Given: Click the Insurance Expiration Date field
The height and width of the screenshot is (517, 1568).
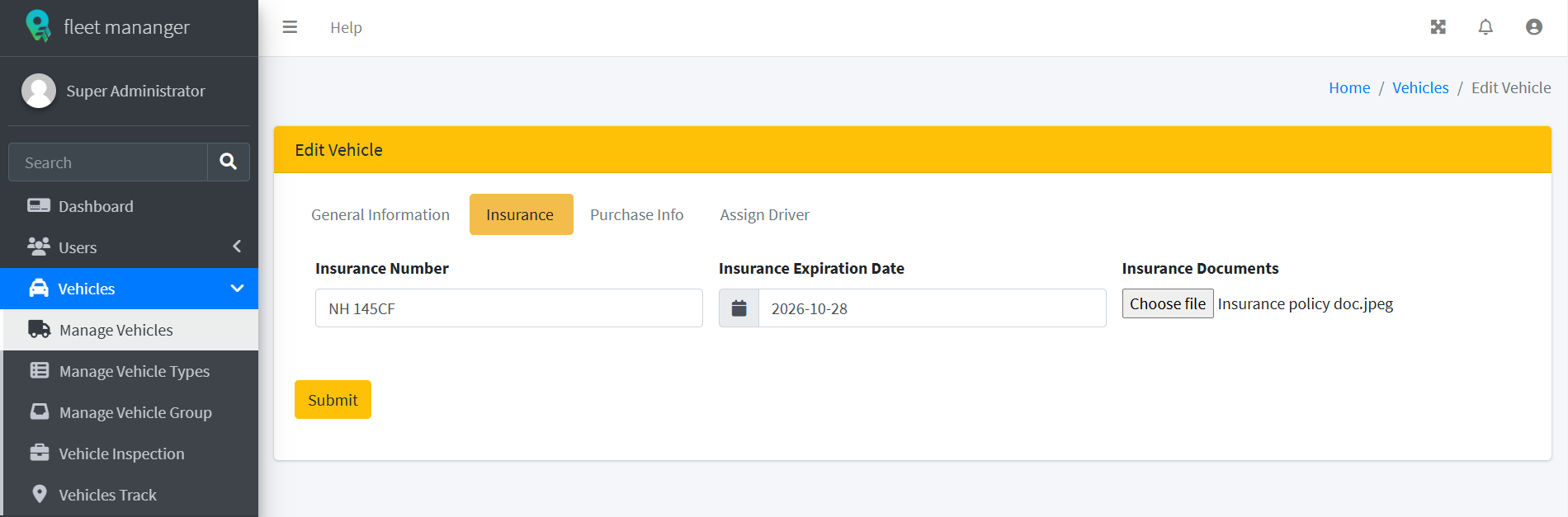Looking at the screenshot, I should pyautogui.click(x=931, y=308).
